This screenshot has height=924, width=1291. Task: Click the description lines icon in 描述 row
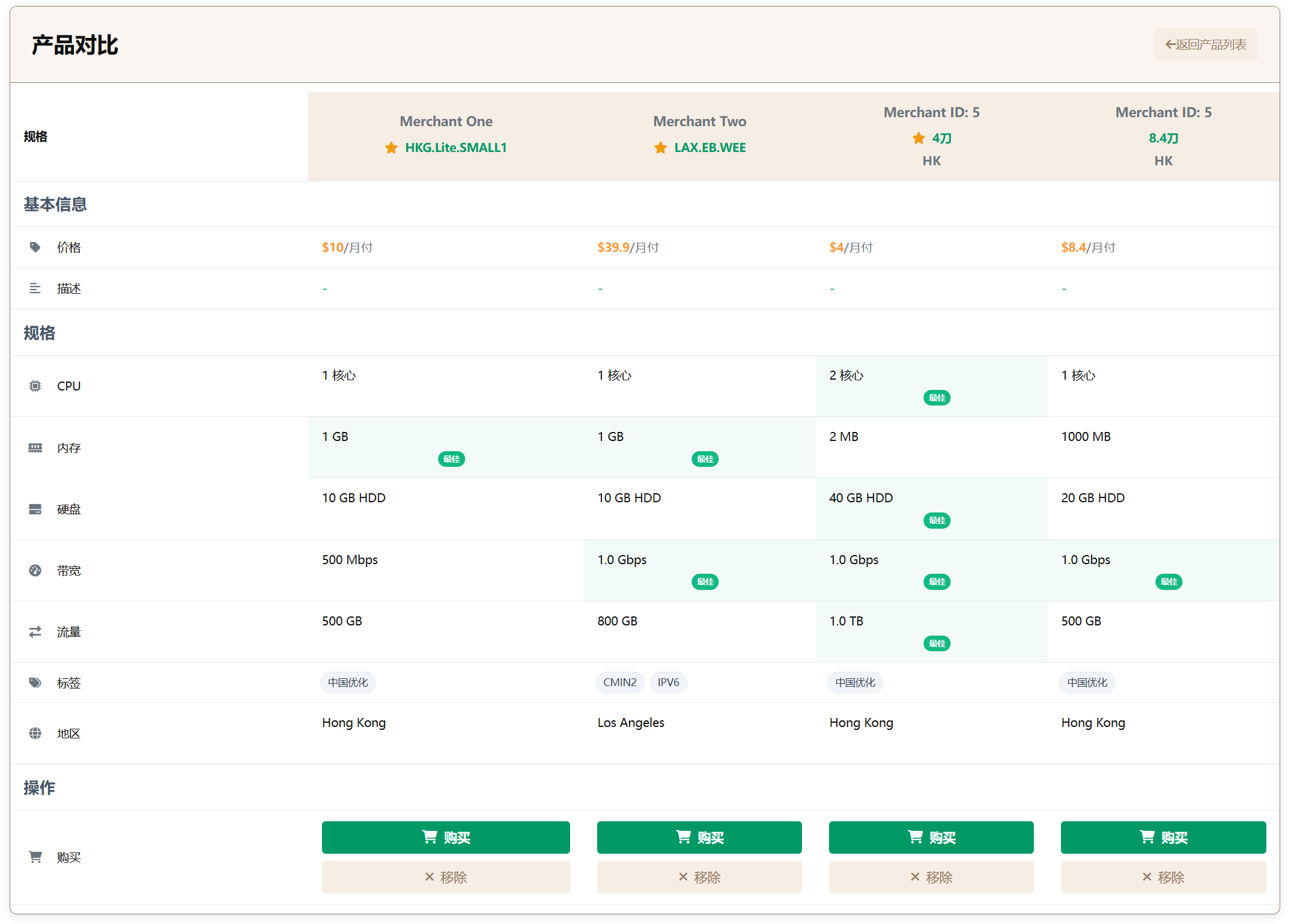35,288
